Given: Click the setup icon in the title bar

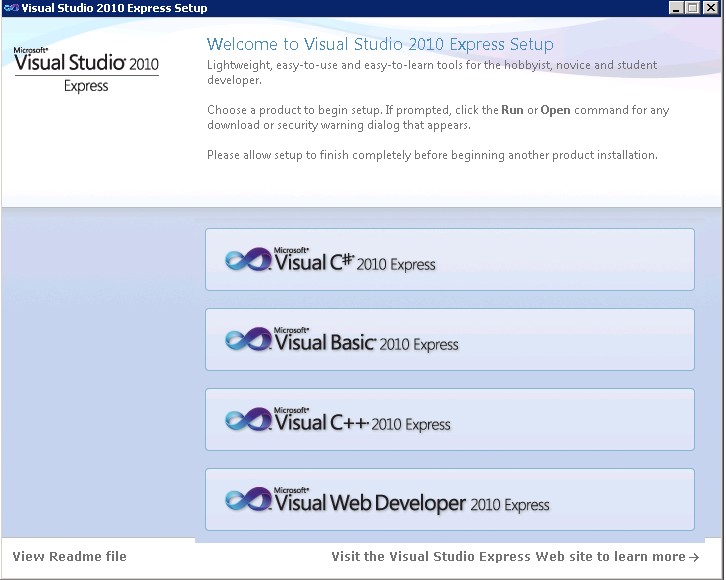Looking at the screenshot, I should [11, 8].
